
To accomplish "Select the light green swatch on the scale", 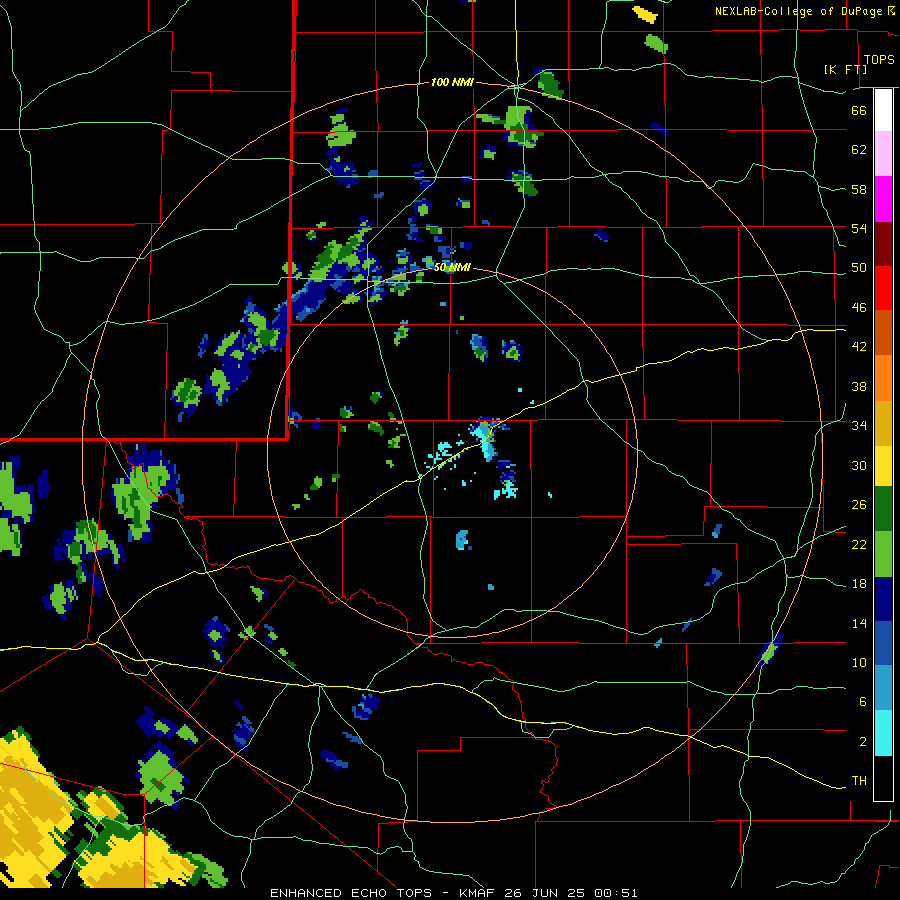I will coord(883,554).
